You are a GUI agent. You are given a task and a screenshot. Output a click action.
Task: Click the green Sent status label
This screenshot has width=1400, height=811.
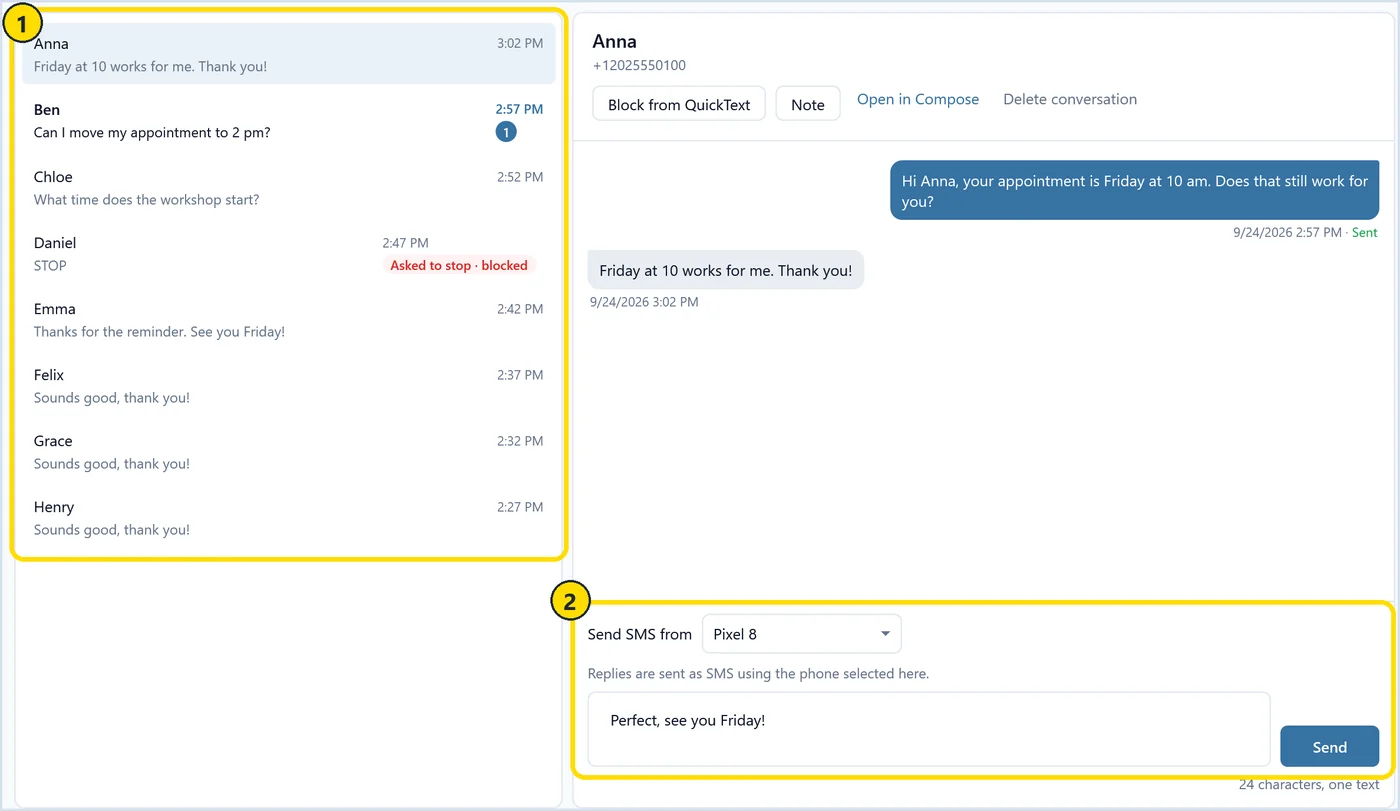pos(1364,232)
